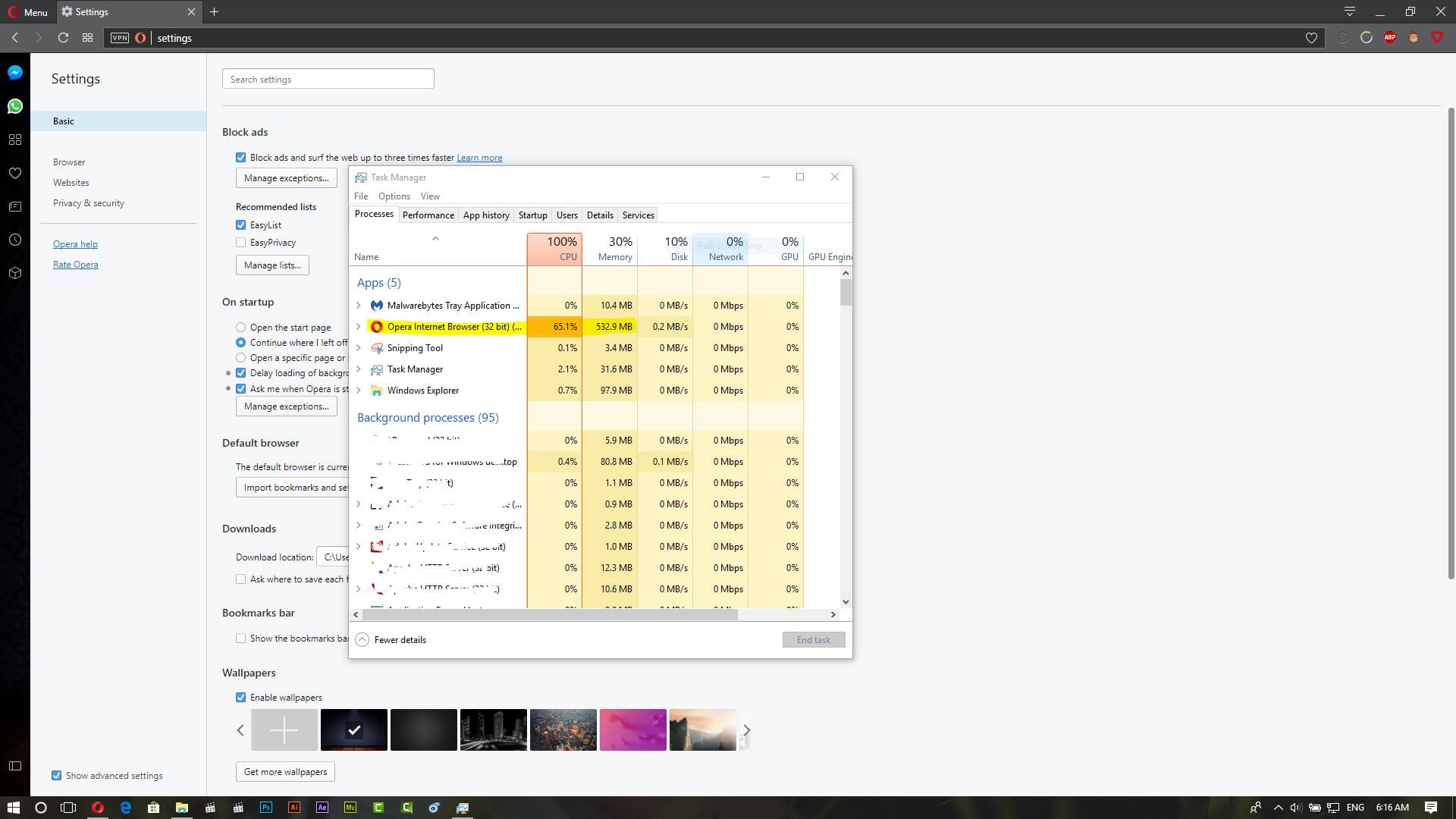
Task: Uncheck Show advanced settings
Action: pos(56,776)
